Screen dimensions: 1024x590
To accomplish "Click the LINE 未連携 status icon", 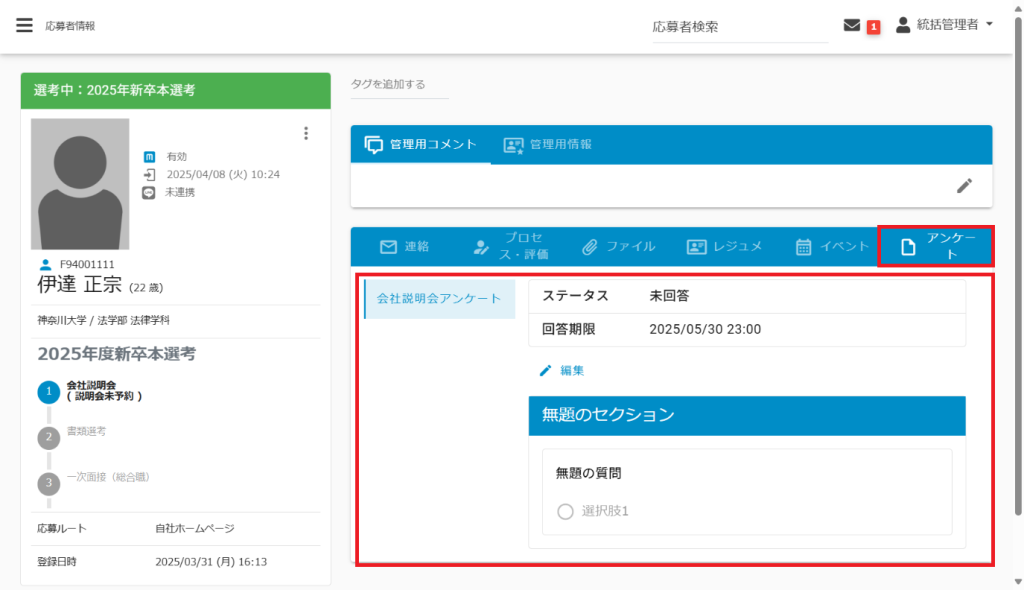I will point(149,192).
